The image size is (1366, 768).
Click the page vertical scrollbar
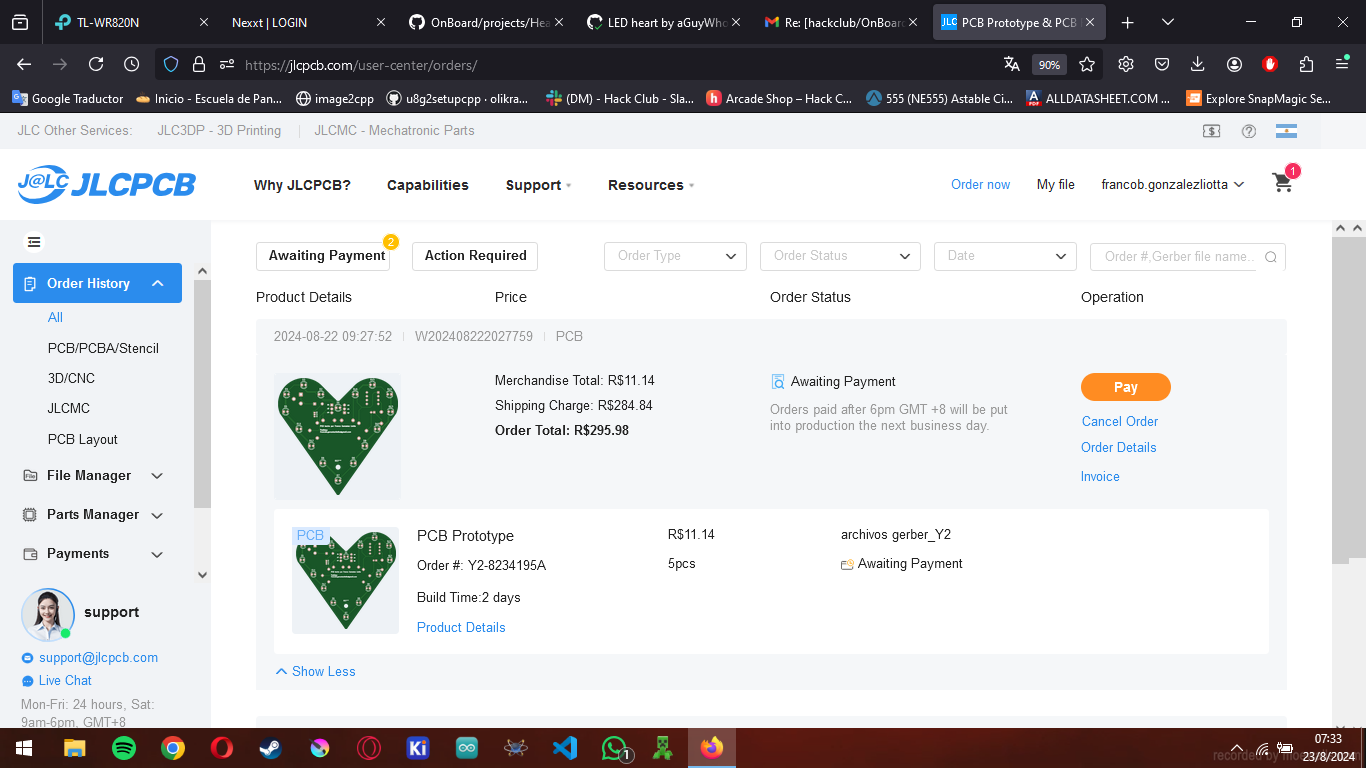point(1349,400)
